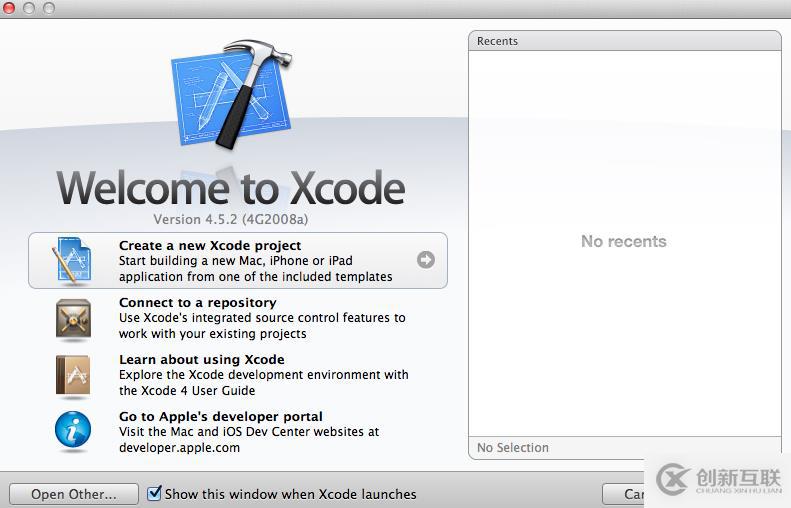791x508 pixels.
Task: Click the No Selection status text
Action: click(513, 447)
